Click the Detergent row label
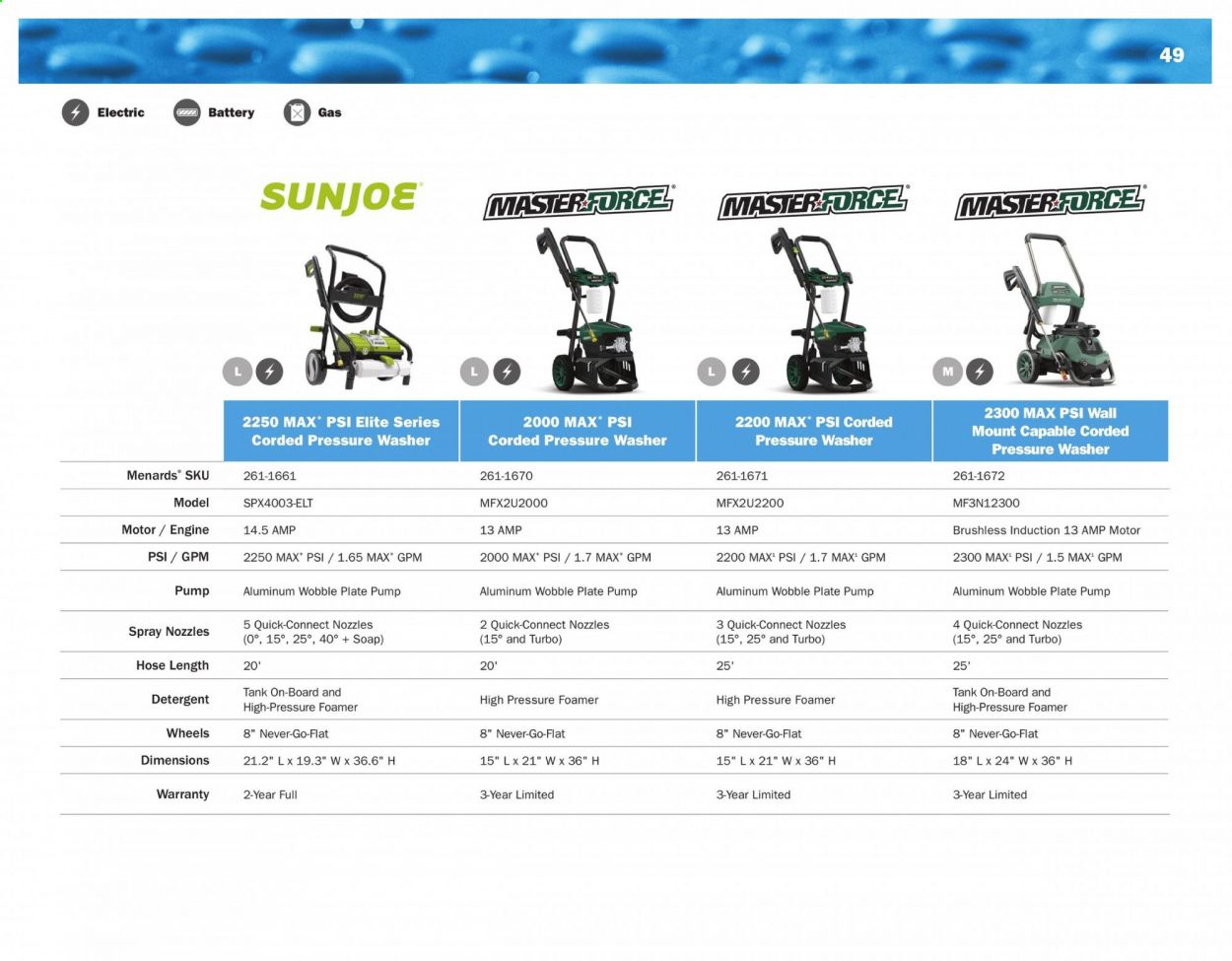This screenshot has height=961, width=1232. point(180,700)
